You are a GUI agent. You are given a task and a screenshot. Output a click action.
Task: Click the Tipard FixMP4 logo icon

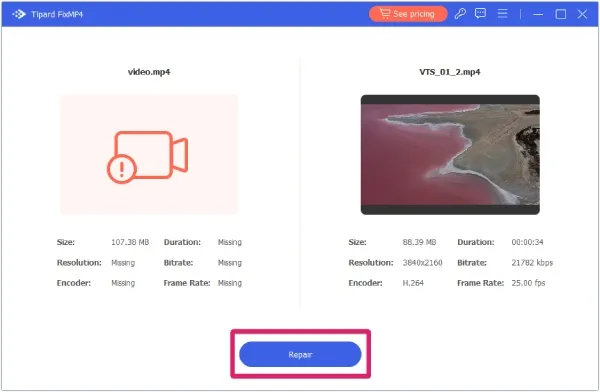click(19, 14)
